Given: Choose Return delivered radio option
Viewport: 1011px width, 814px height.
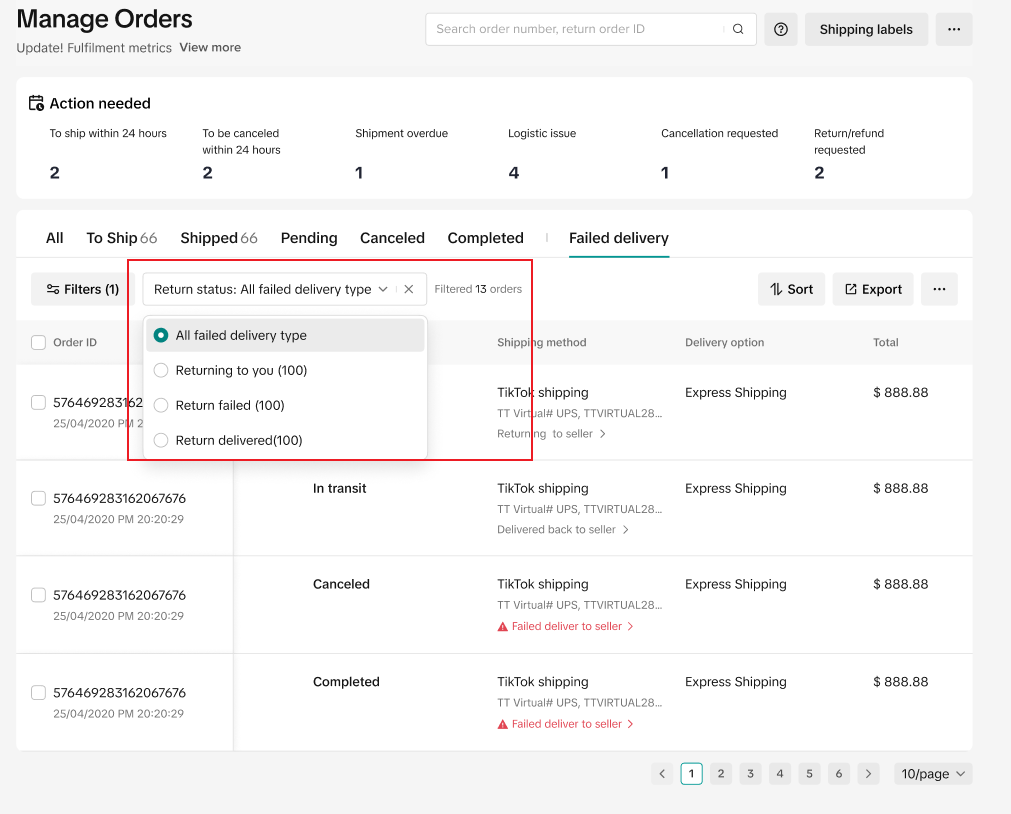Looking at the screenshot, I should (161, 440).
